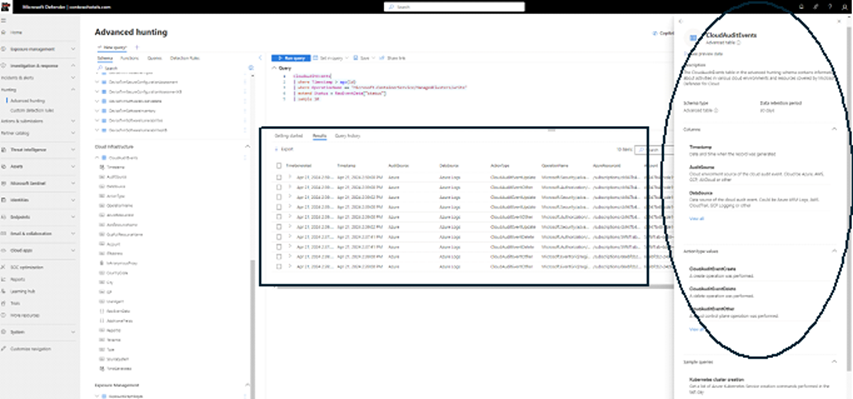Open the Getting started tab

[x=289, y=136]
